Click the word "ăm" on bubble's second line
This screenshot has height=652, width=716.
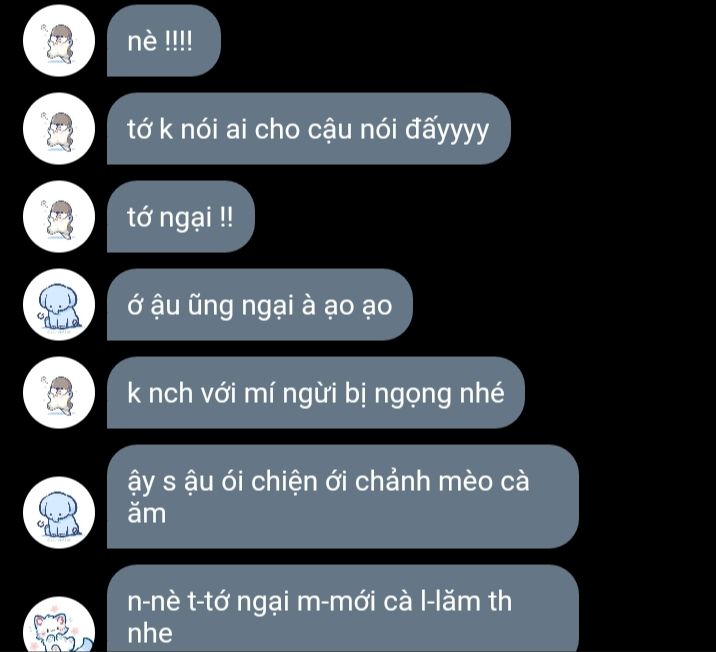coord(147,513)
